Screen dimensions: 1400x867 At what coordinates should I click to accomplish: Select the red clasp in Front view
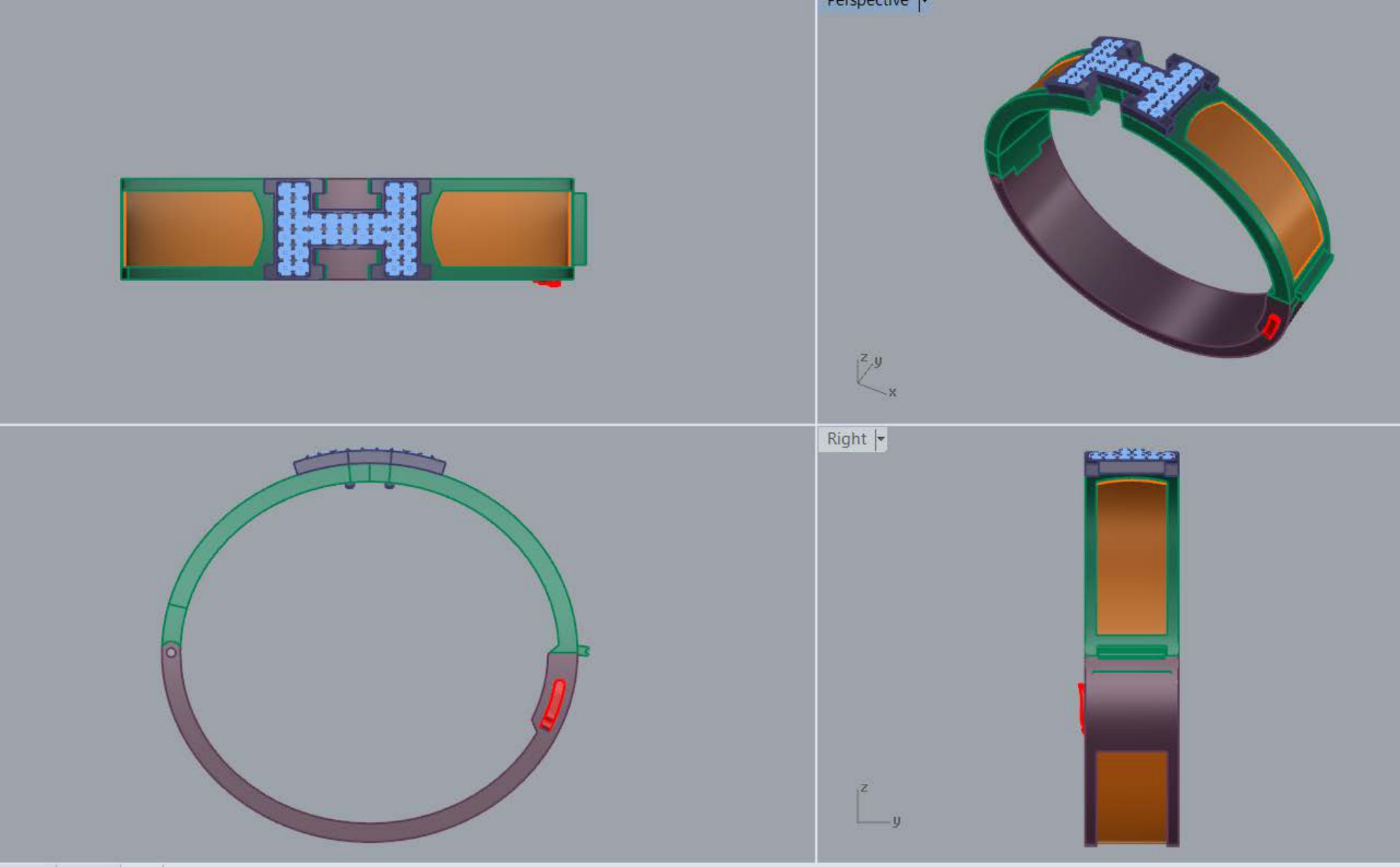(554, 704)
